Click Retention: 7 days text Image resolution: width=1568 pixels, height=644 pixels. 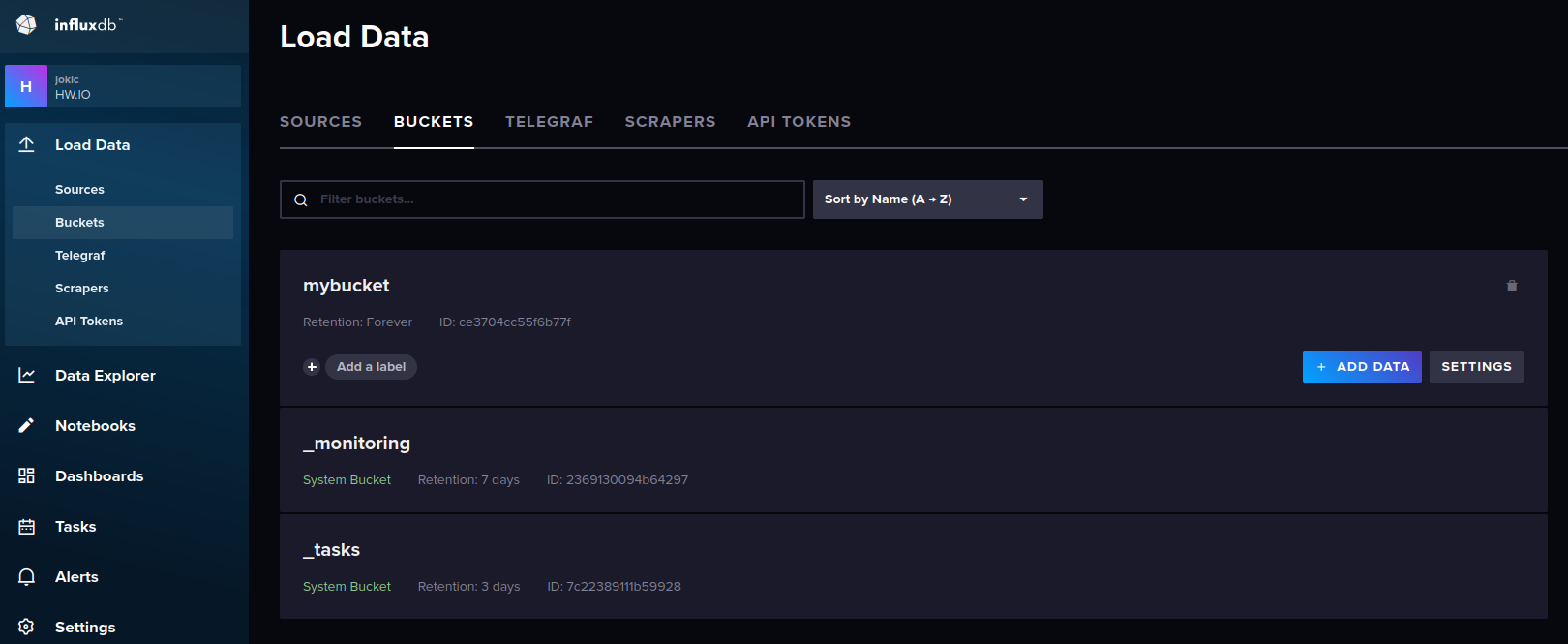(x=468, y=480)
